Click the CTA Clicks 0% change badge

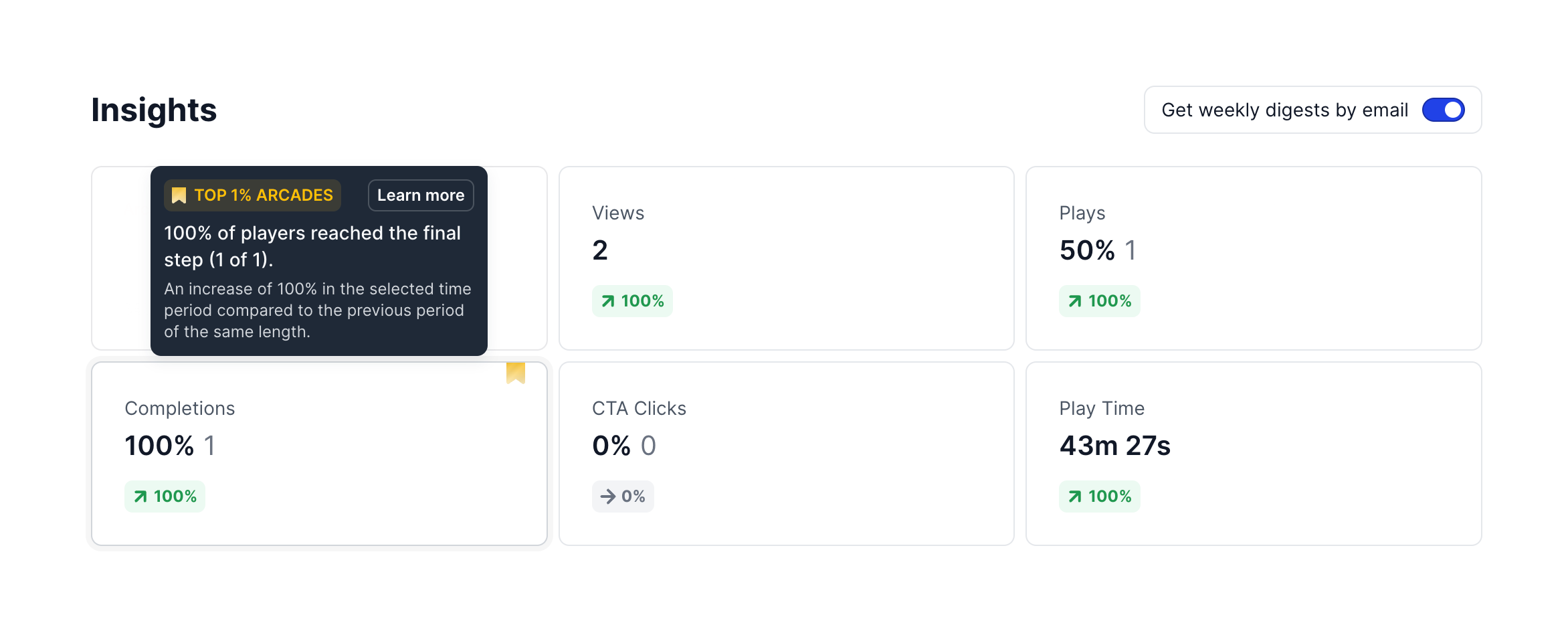point(623,496)
